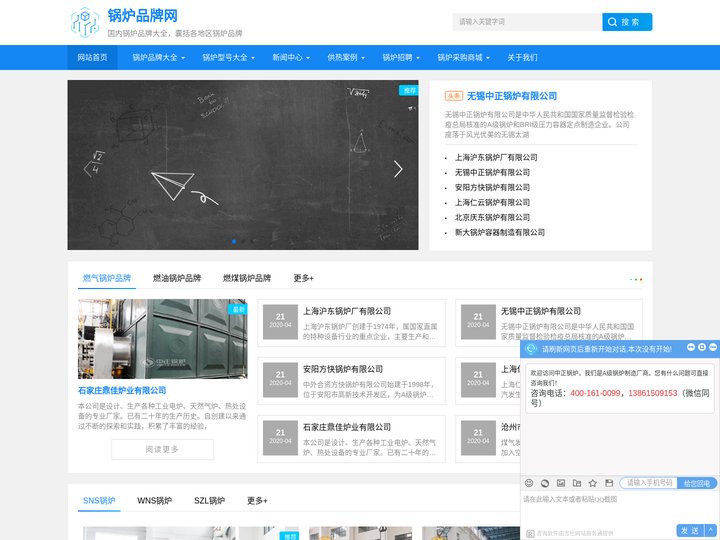The image size is (720, 540).
Task: Click the chat widget avatar logo icon
Action: click(531, 349)
